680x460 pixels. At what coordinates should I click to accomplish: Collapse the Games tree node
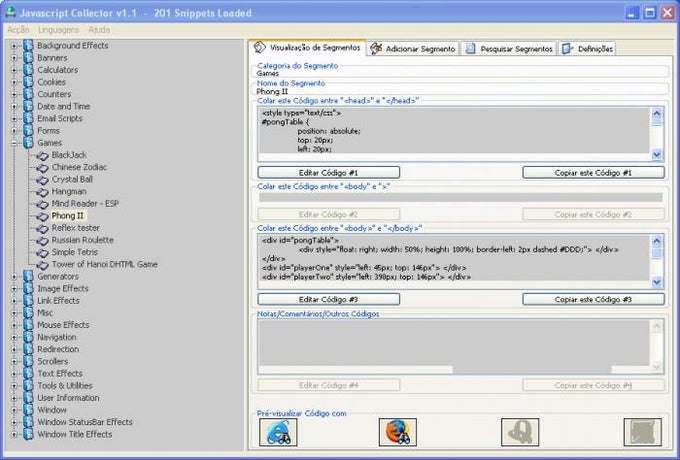[x=14, y=143]
